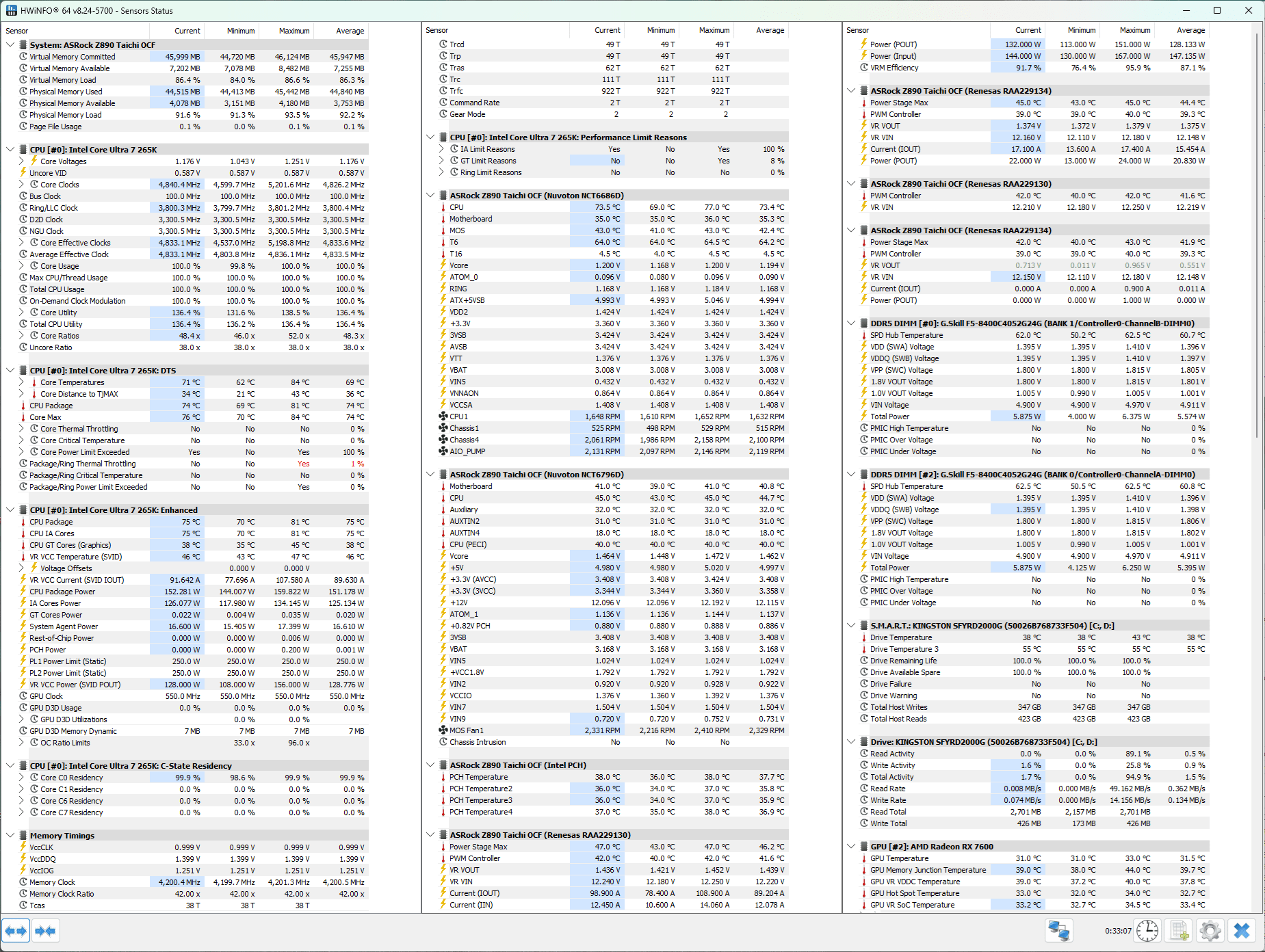The width and height of the screenshot is (1265, 952).
Task: Expand the IA Limit Reasons sub-items
Action: [x=441, y=149]
